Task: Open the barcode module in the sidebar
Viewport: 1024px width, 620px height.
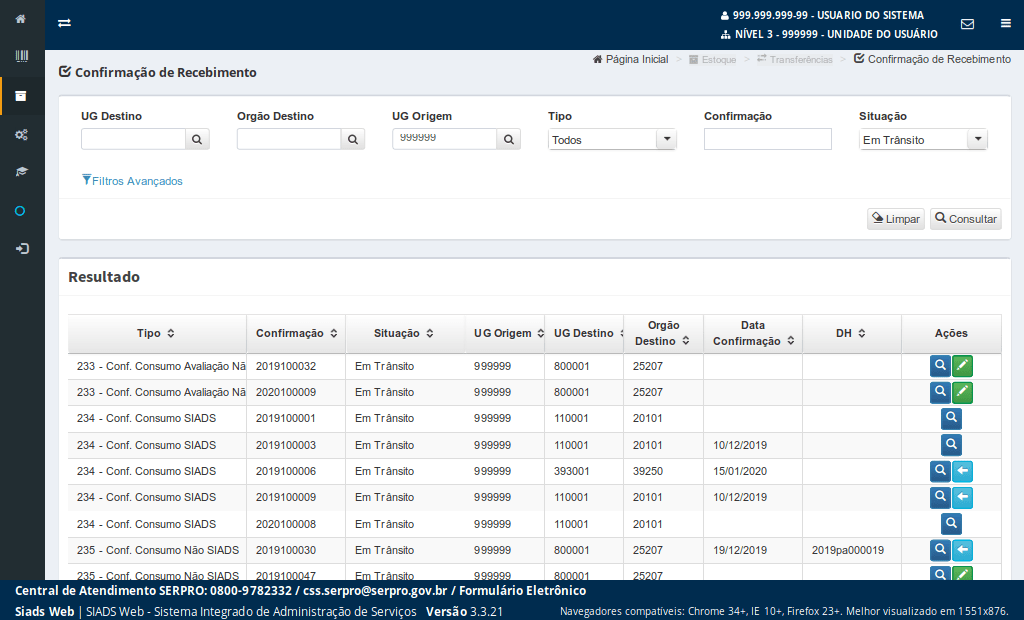Action: coord(22,56)
